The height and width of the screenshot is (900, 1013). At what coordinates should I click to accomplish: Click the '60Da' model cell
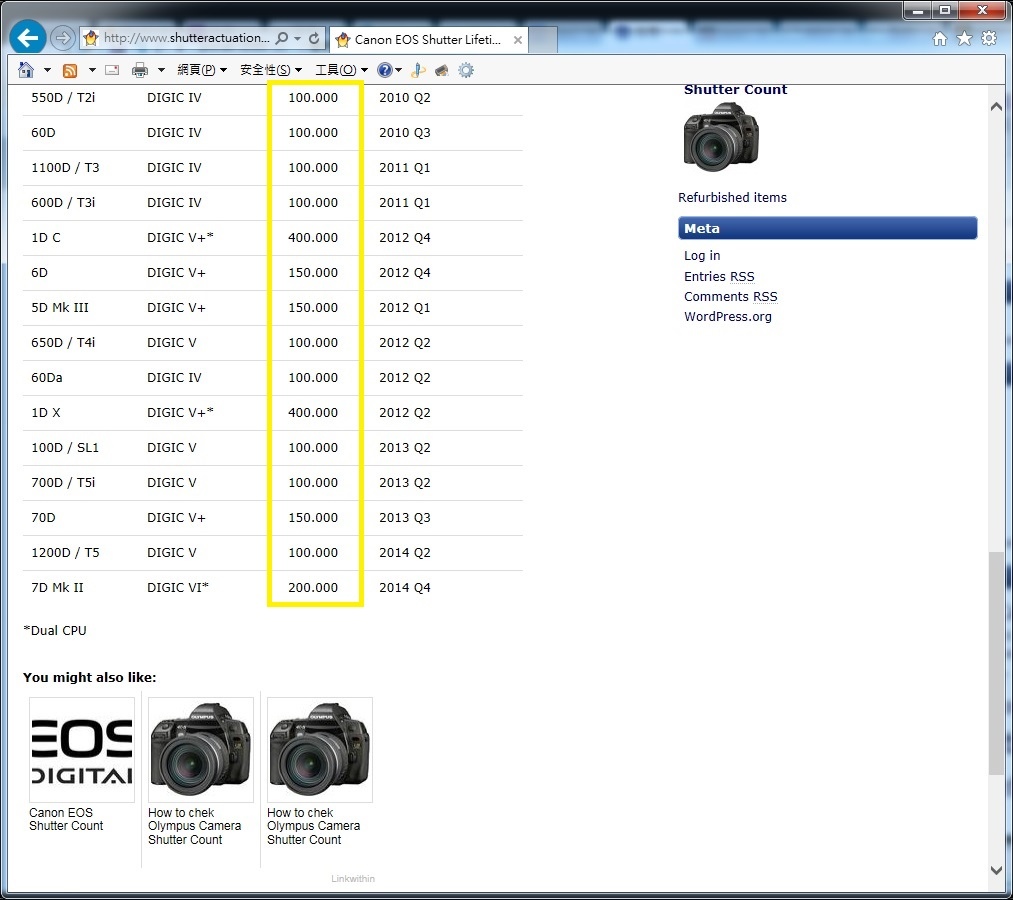[x=47, y=377]
